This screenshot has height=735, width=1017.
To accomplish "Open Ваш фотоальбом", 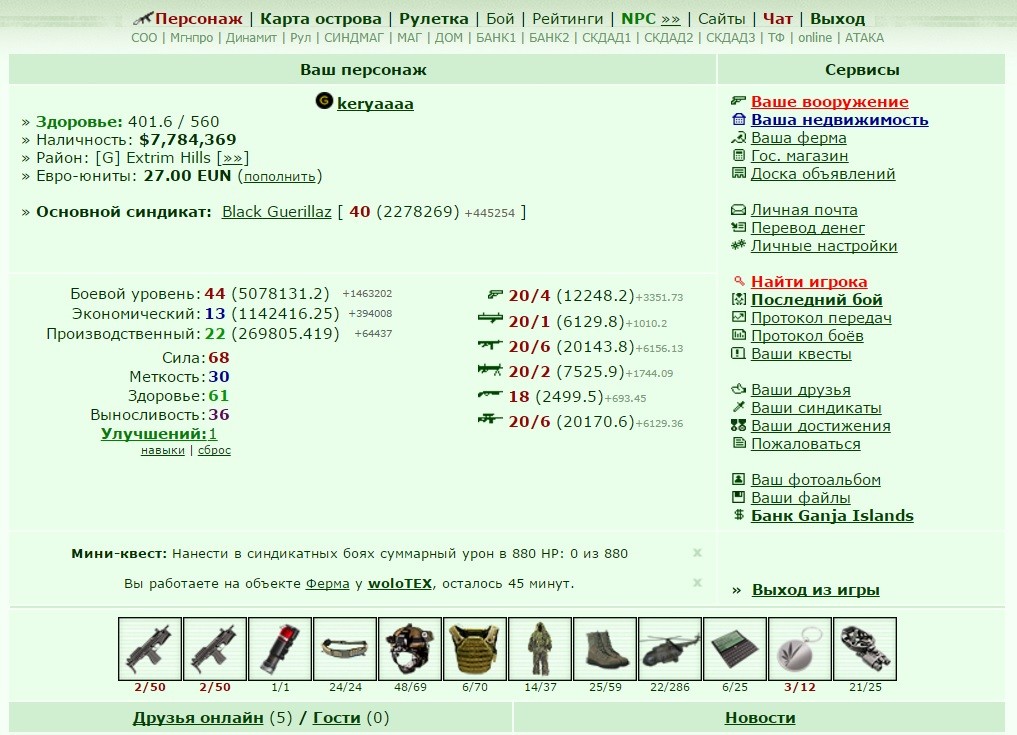I will (815, 480).
